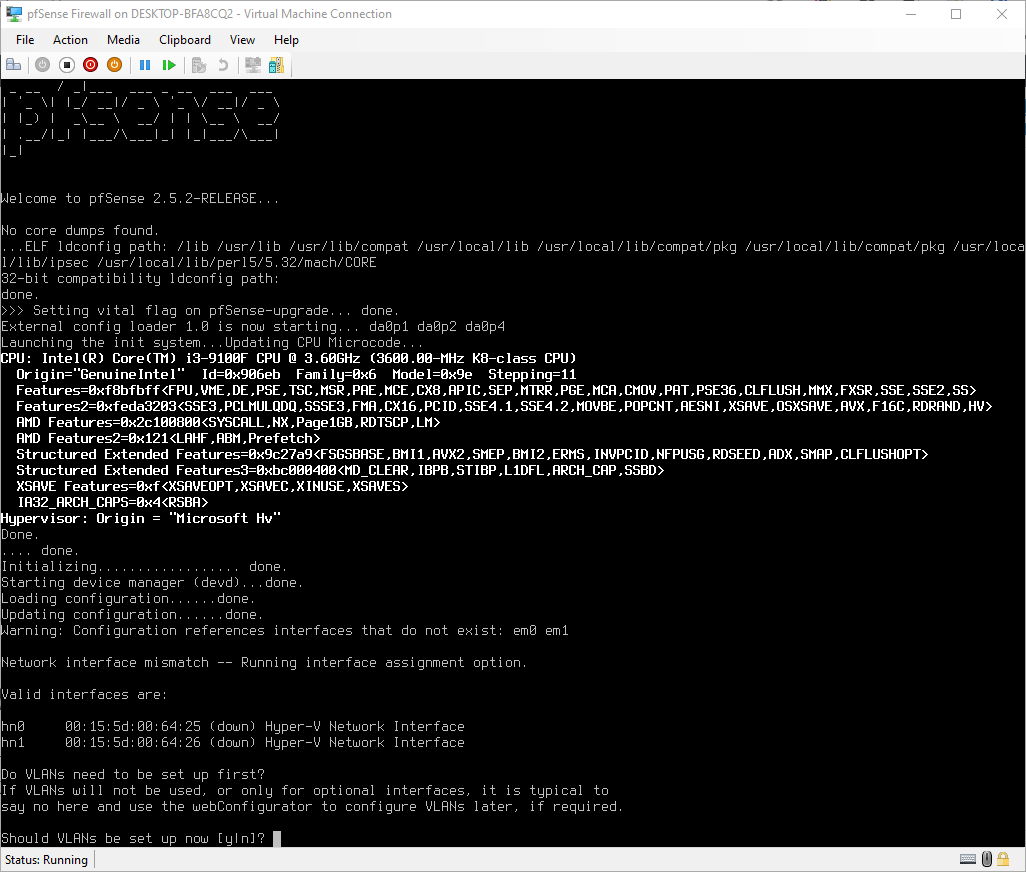Click the 'Should VLANs be set up now' prompt

pos(133,839)
